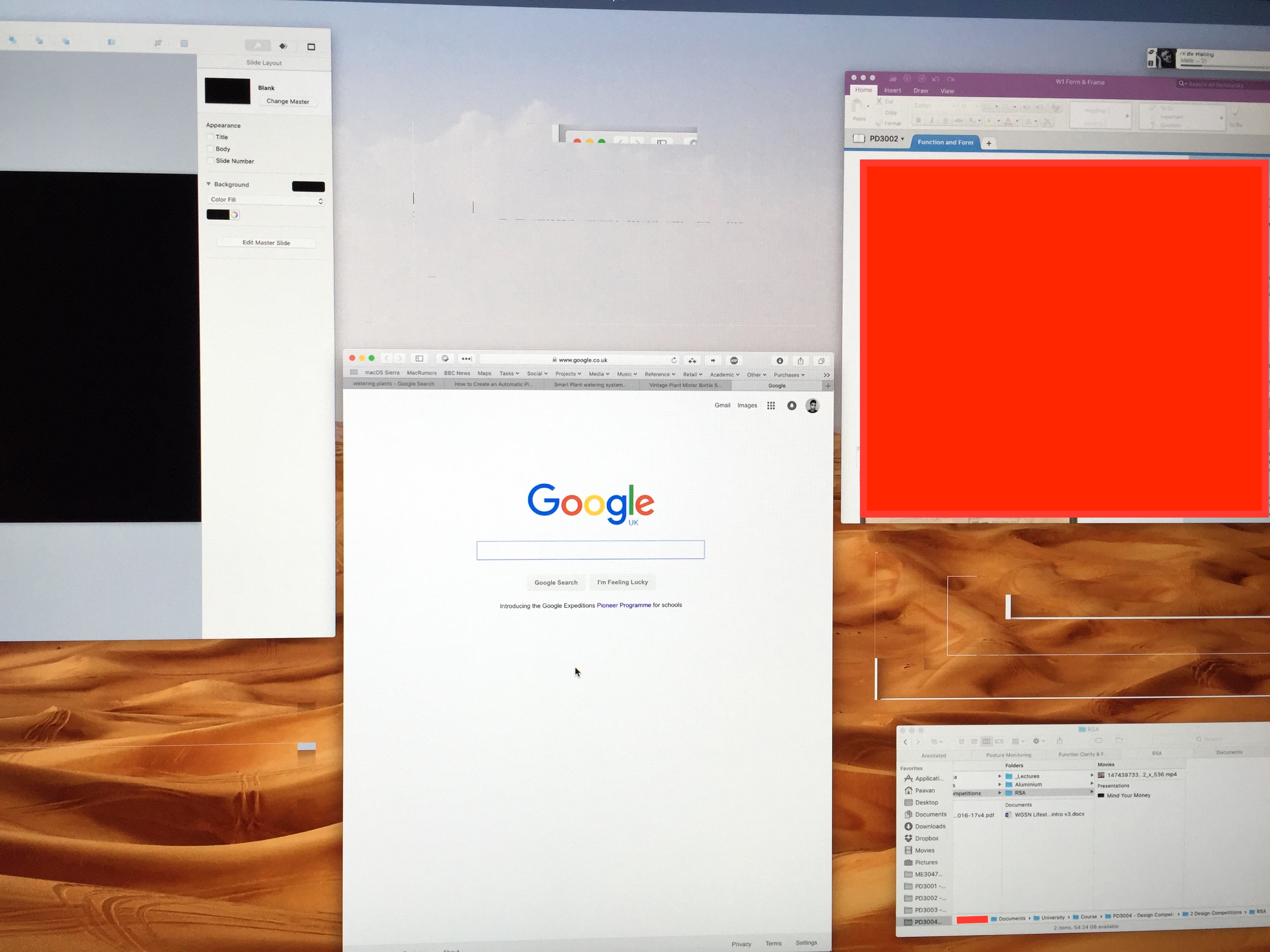The height and width of the screenshot is (952, 1270).
Task: Undo the last action in OneNote
Action: [936, 79]
